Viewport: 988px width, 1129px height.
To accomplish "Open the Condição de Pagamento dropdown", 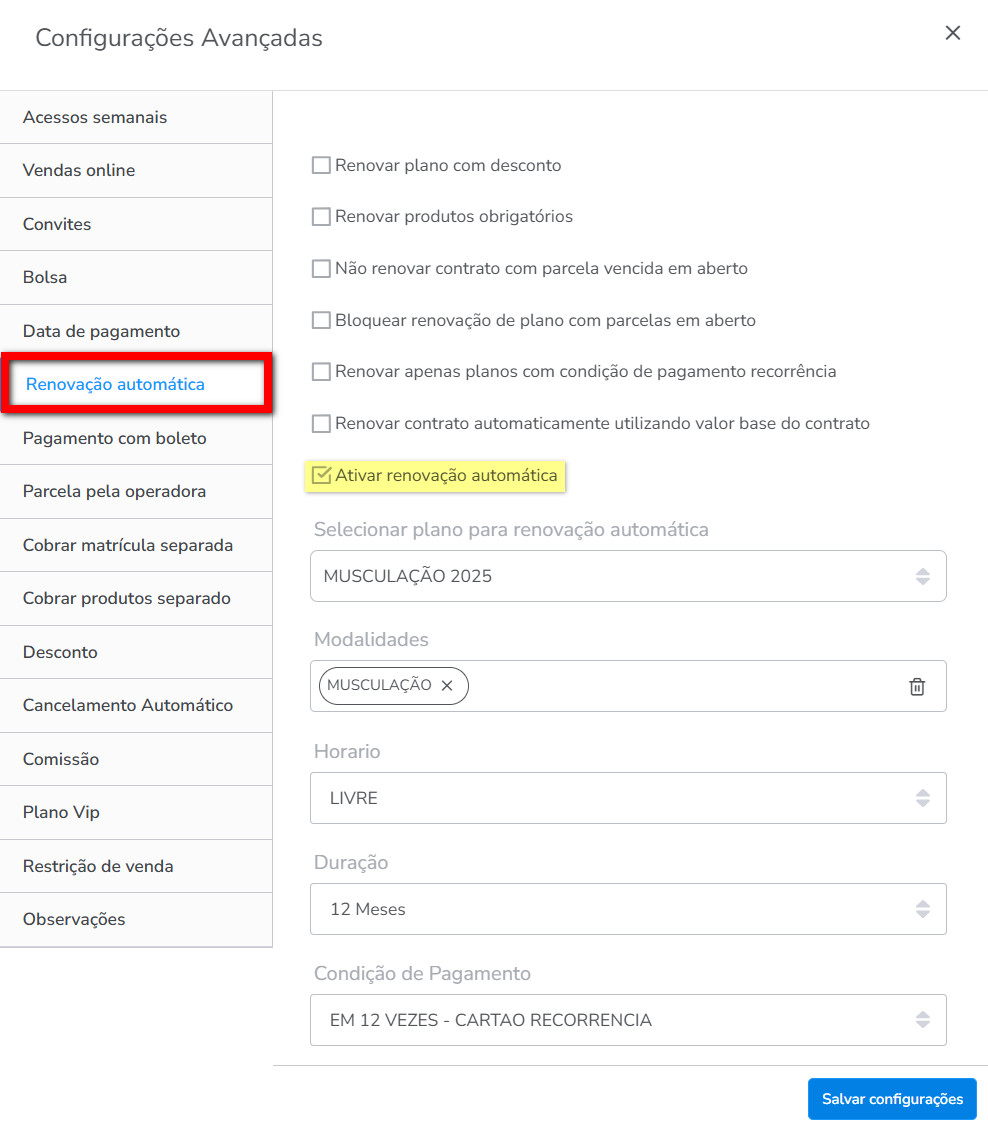I will (x=628, y=1020).
